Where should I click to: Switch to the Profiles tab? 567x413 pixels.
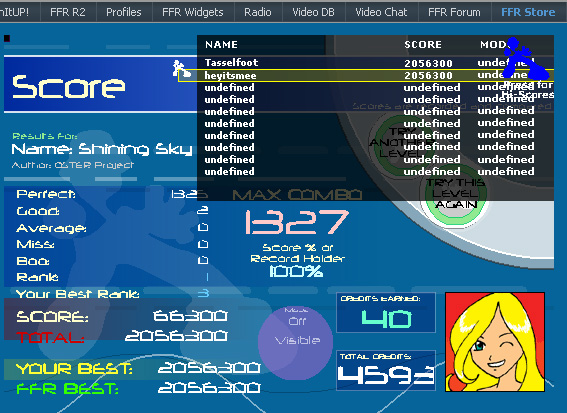coord(124,12)
